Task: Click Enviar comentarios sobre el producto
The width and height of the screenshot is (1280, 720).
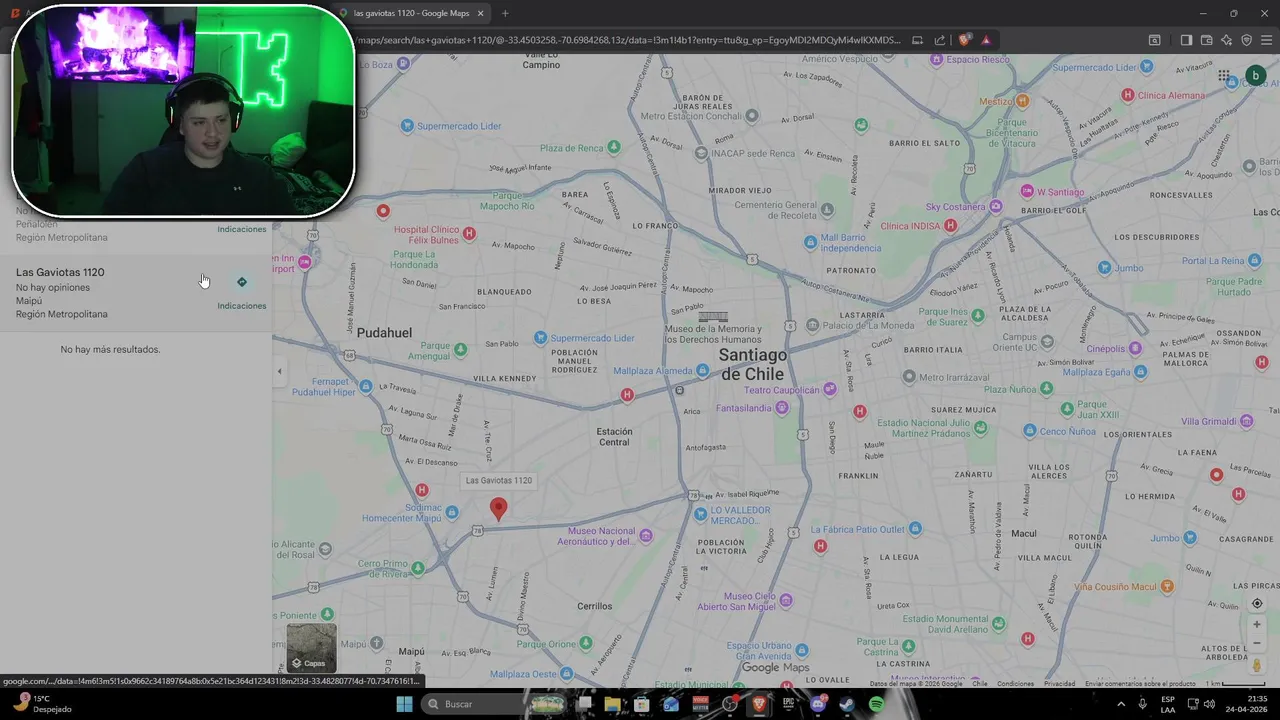Action: (1140, 684)
